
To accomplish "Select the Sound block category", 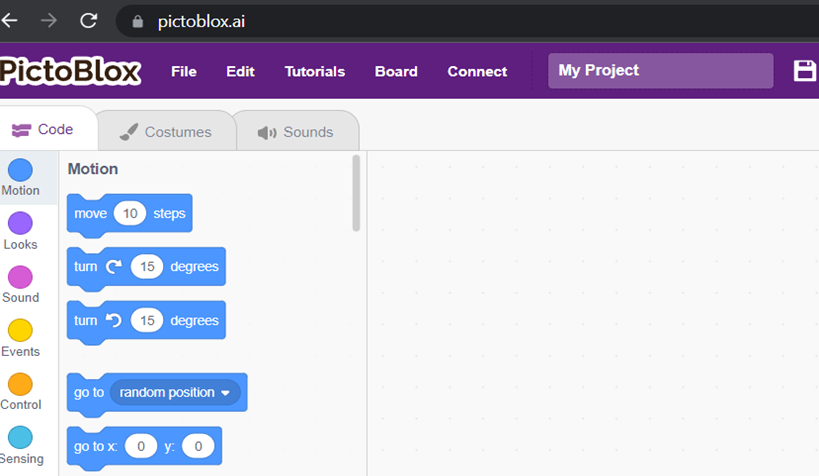I will [21, 285].
